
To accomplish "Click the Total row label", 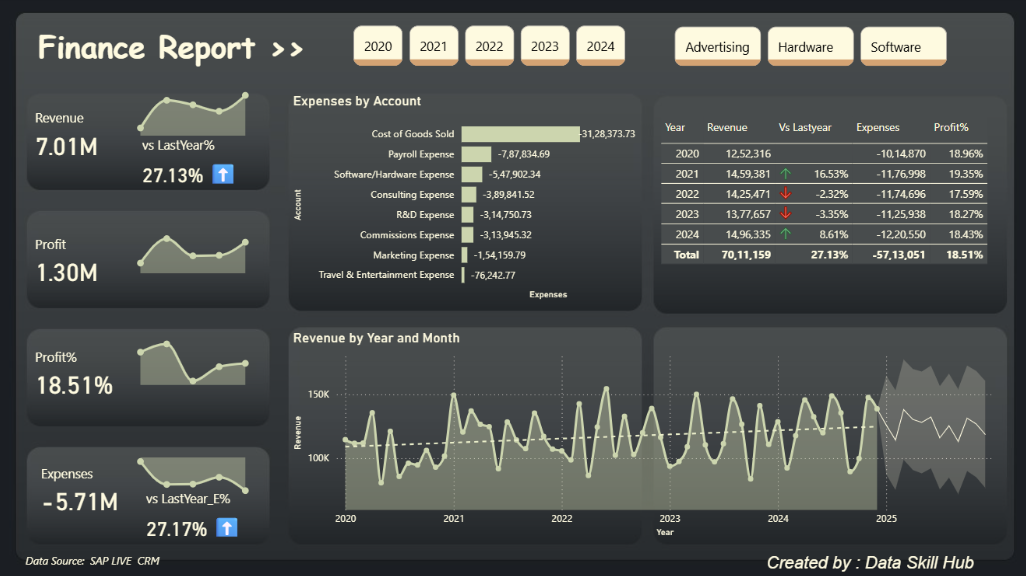I will [686, 254].
